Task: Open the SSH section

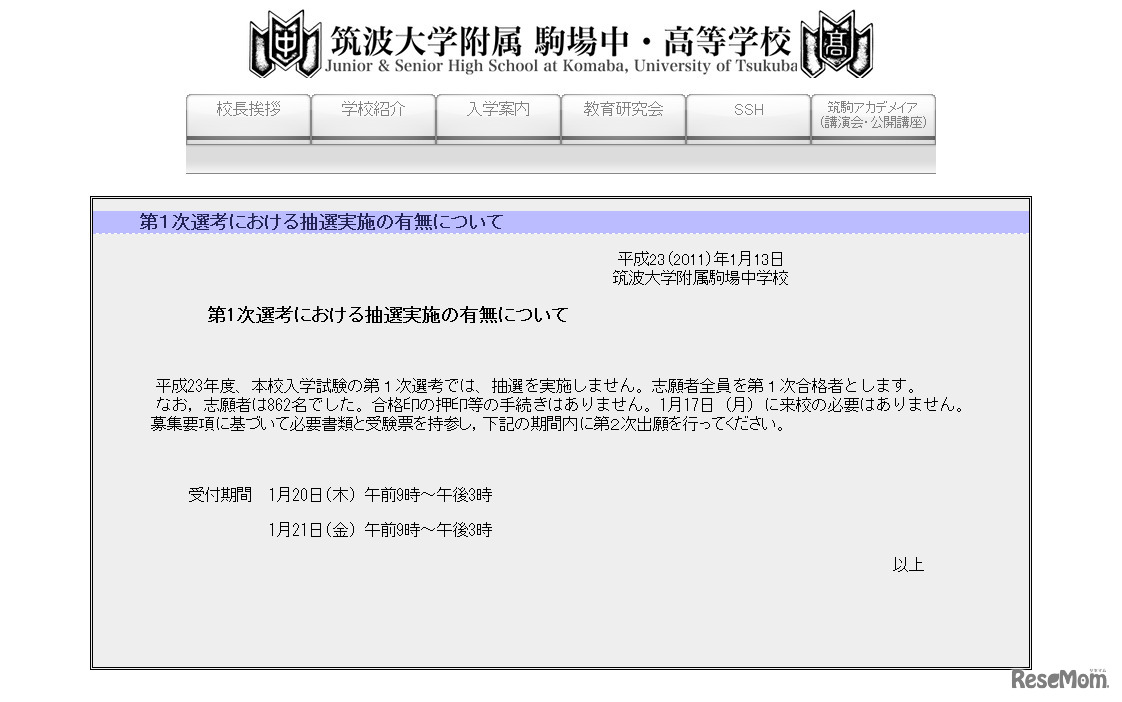Action: [x=748, y=112]
